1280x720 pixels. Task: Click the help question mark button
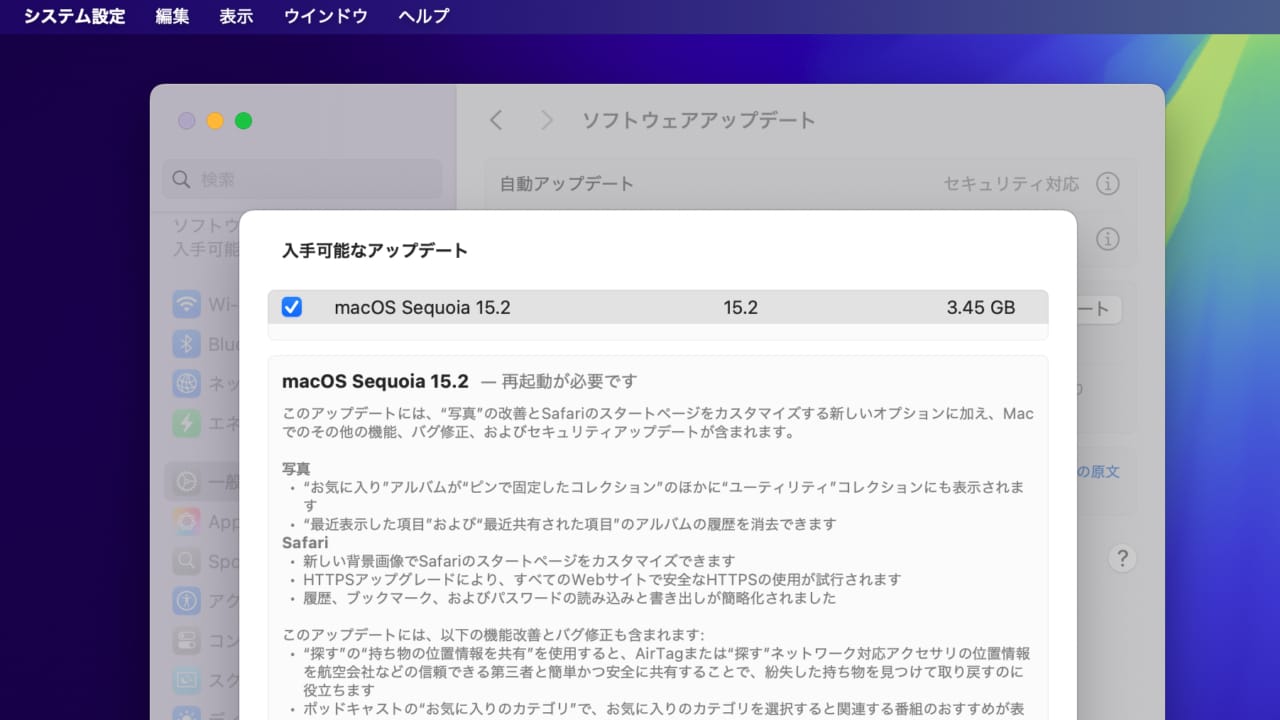pyautogui.click(x=1122, y=558)
